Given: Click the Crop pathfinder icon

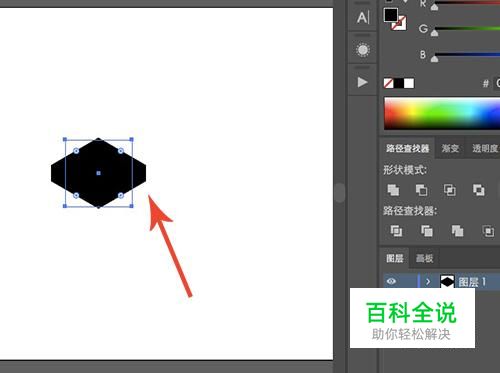Looking at the screenshot, I should point(488,231).
